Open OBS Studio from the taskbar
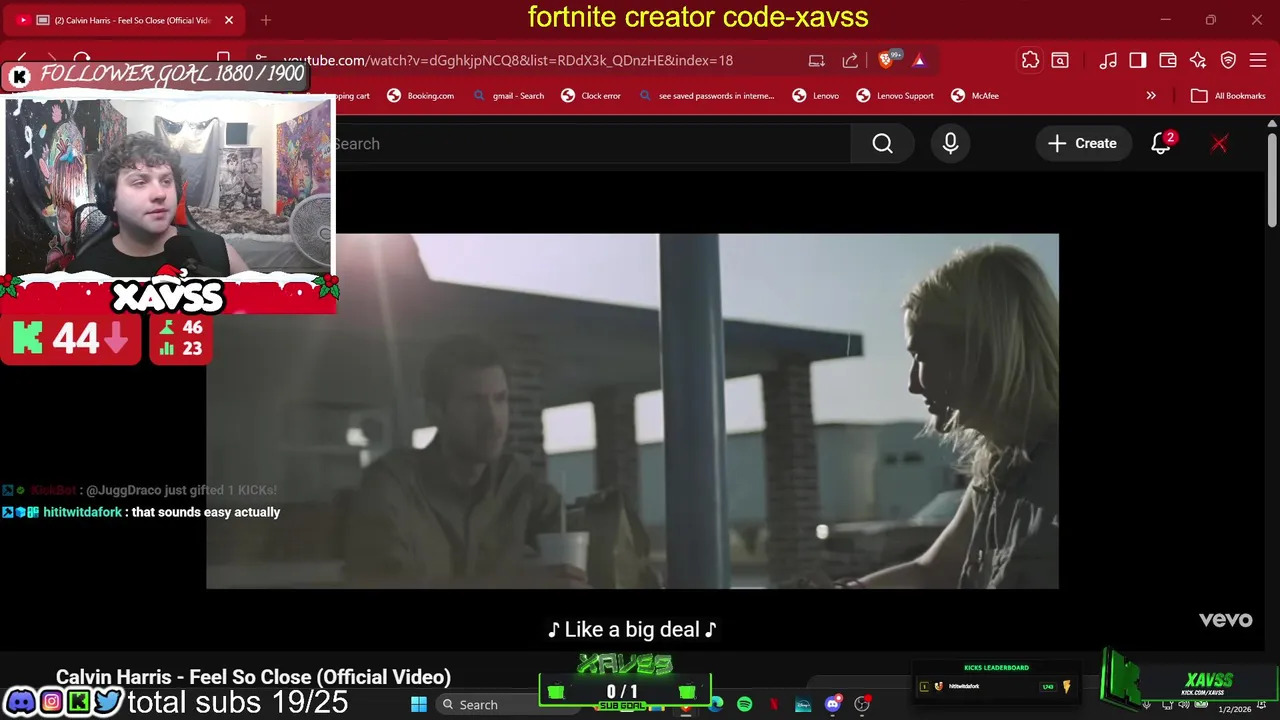 (862, 704)
